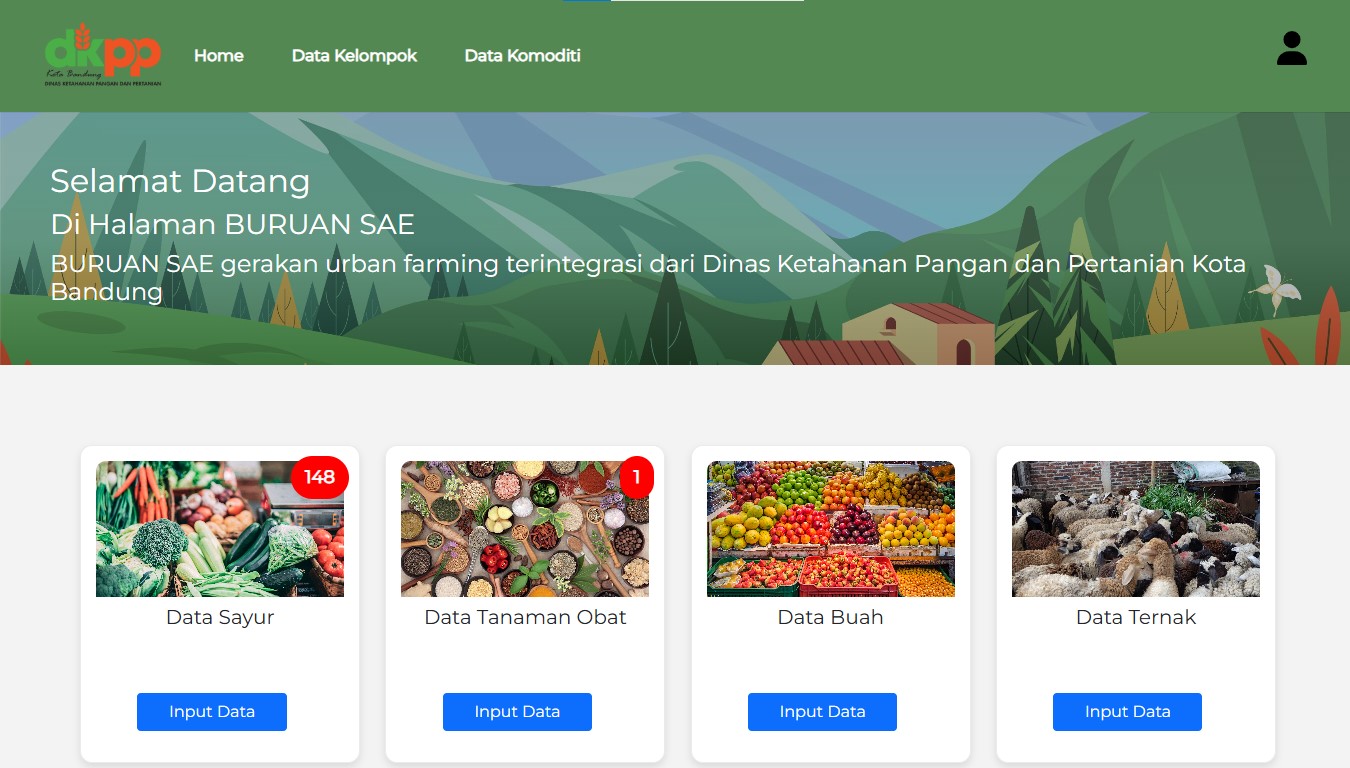1350x768 pixels.
Task: Open the user profile icon
Action: [1292, 48]
